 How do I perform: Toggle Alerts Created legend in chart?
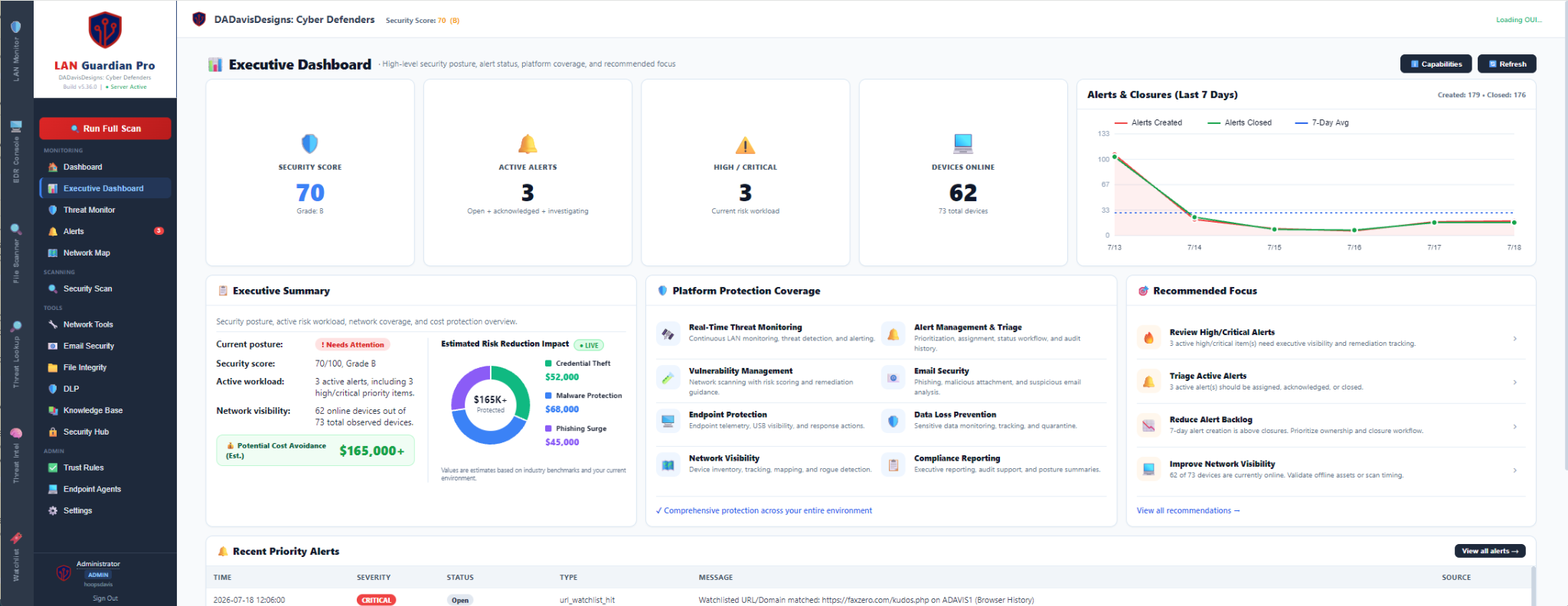[x=1148, y=122]
